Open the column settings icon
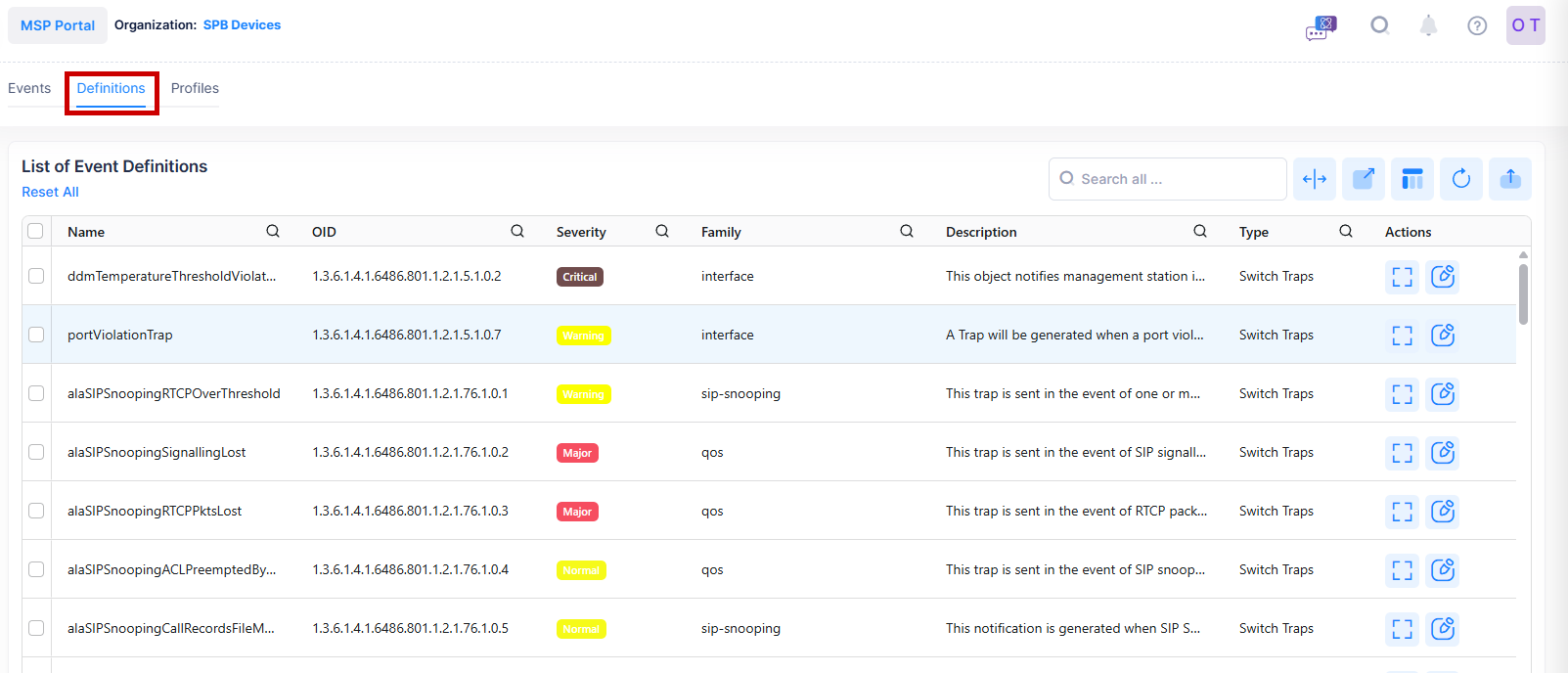This screenshot has width=1568, height=673. (x=1412, y=179)
